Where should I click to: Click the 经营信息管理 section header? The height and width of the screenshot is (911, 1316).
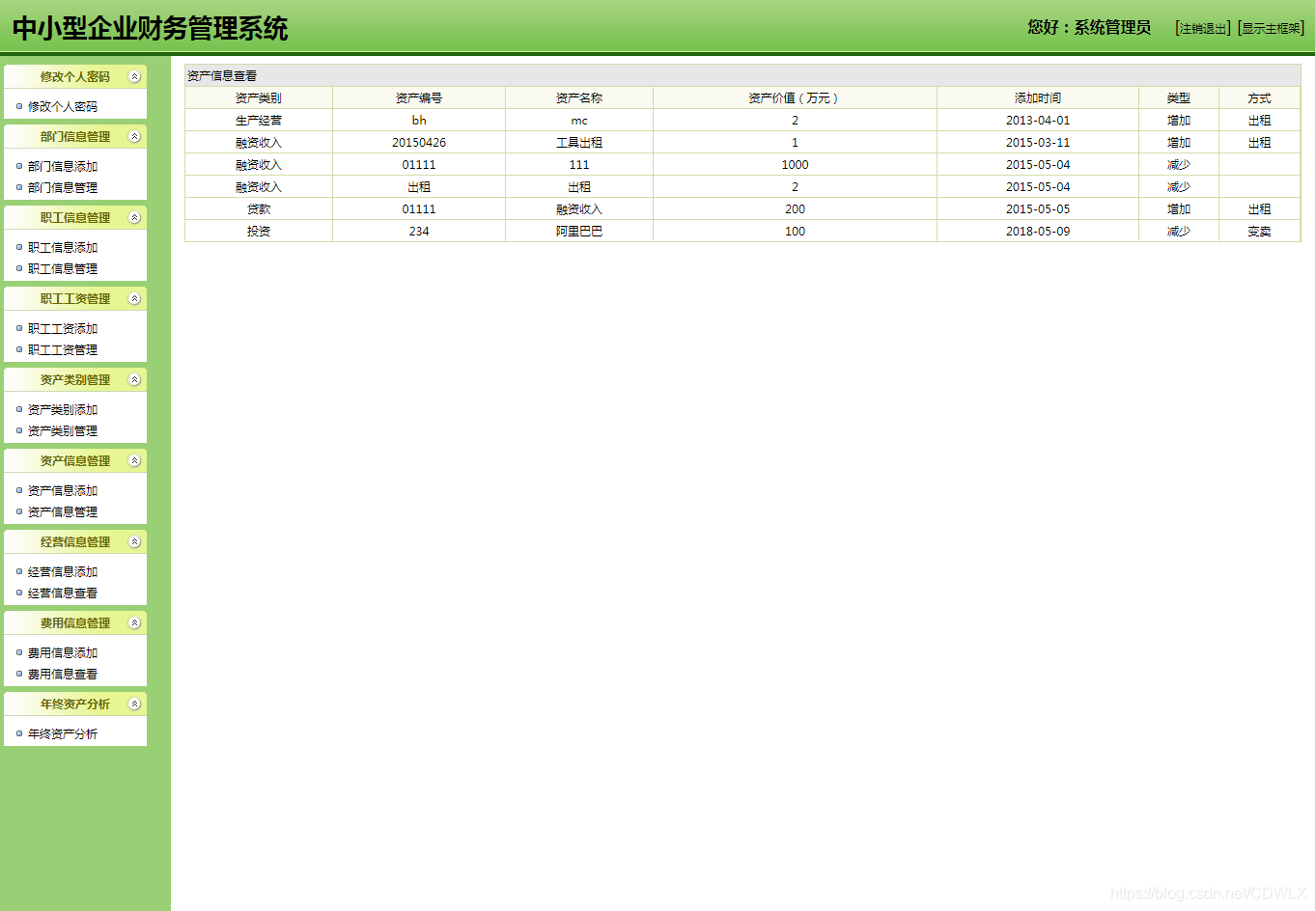(x=75, y=542)
